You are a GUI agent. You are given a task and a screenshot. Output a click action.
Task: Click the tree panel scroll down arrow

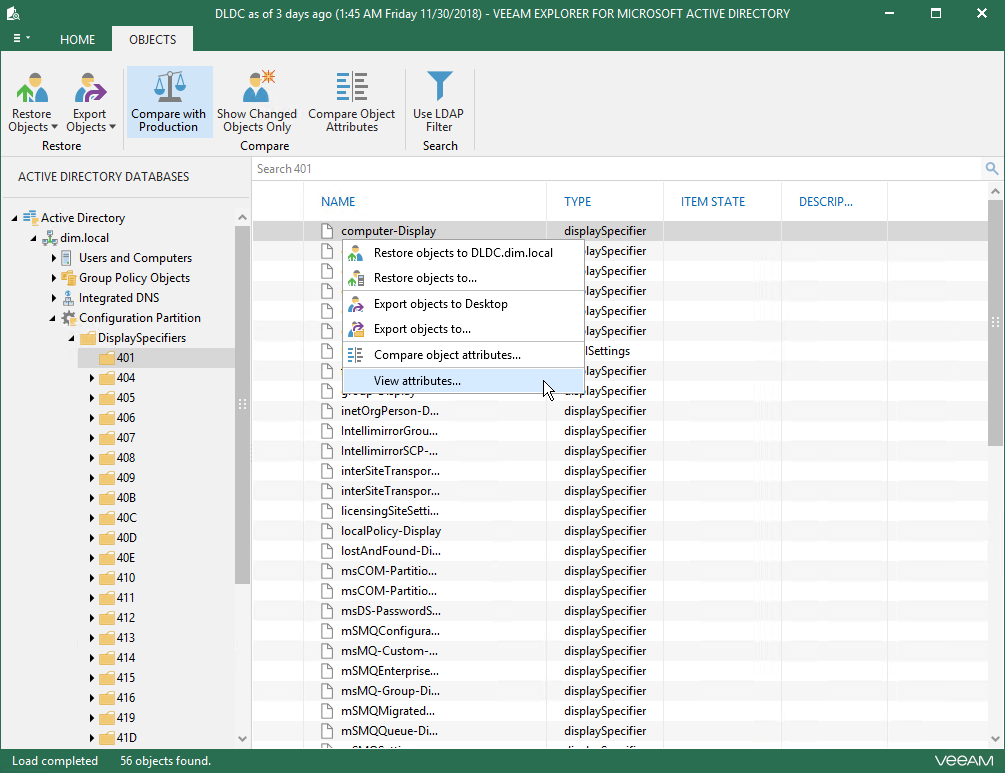pos(242,738)
